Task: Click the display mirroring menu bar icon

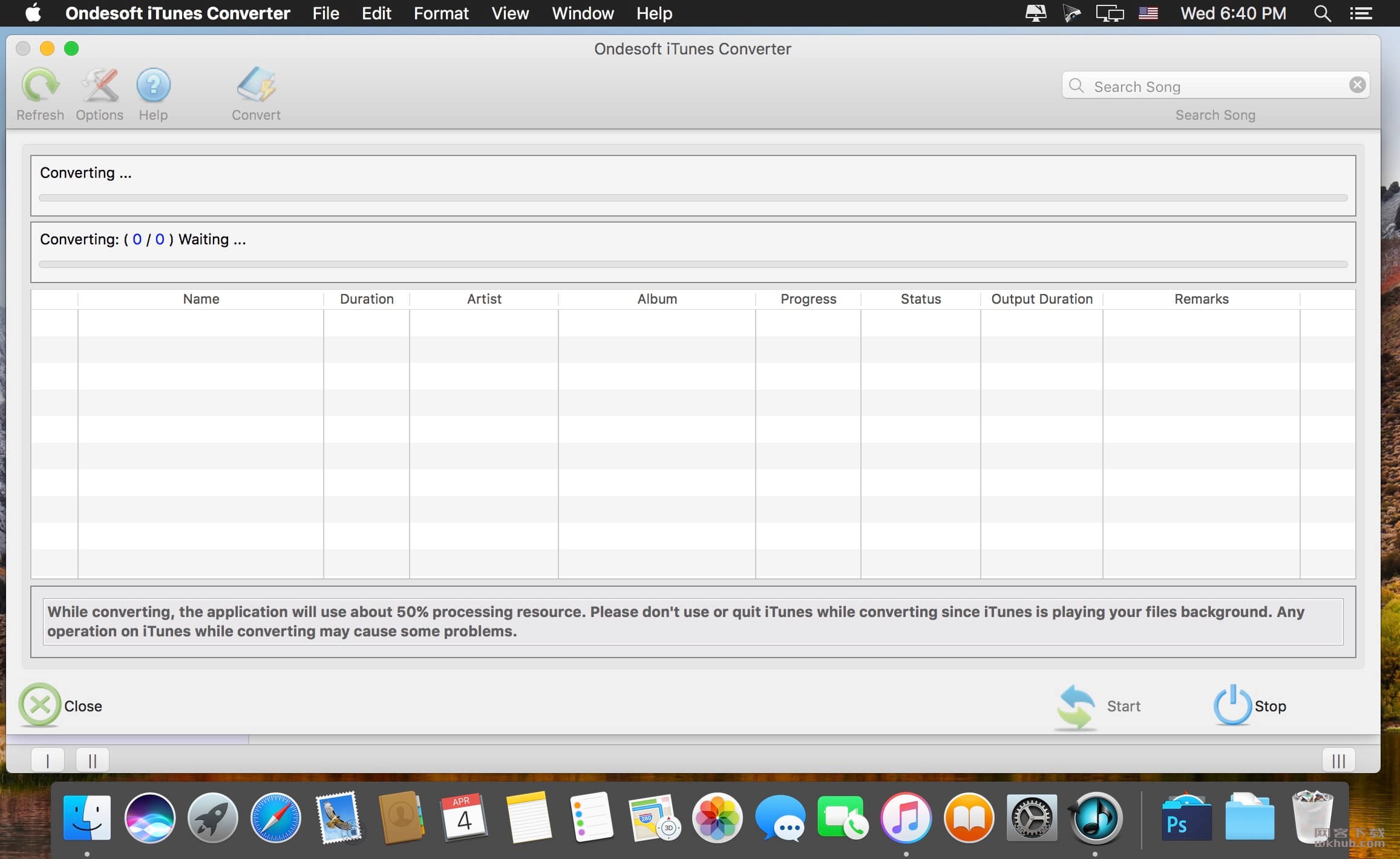Action: pyautogui.click(x=1110, y=13)
